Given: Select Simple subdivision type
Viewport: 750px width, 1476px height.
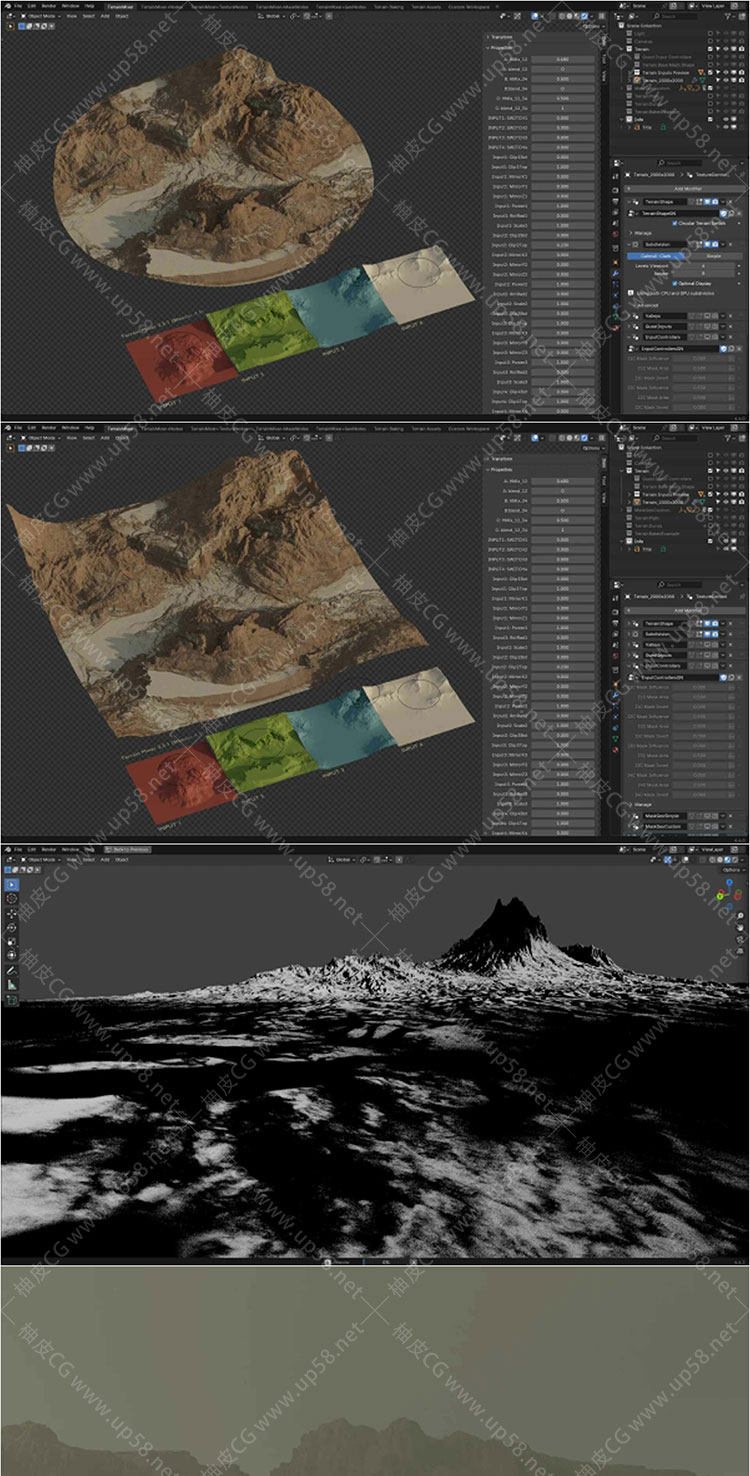Looking at the screenshot, I should pyautogui.click(x=714, y=256).
